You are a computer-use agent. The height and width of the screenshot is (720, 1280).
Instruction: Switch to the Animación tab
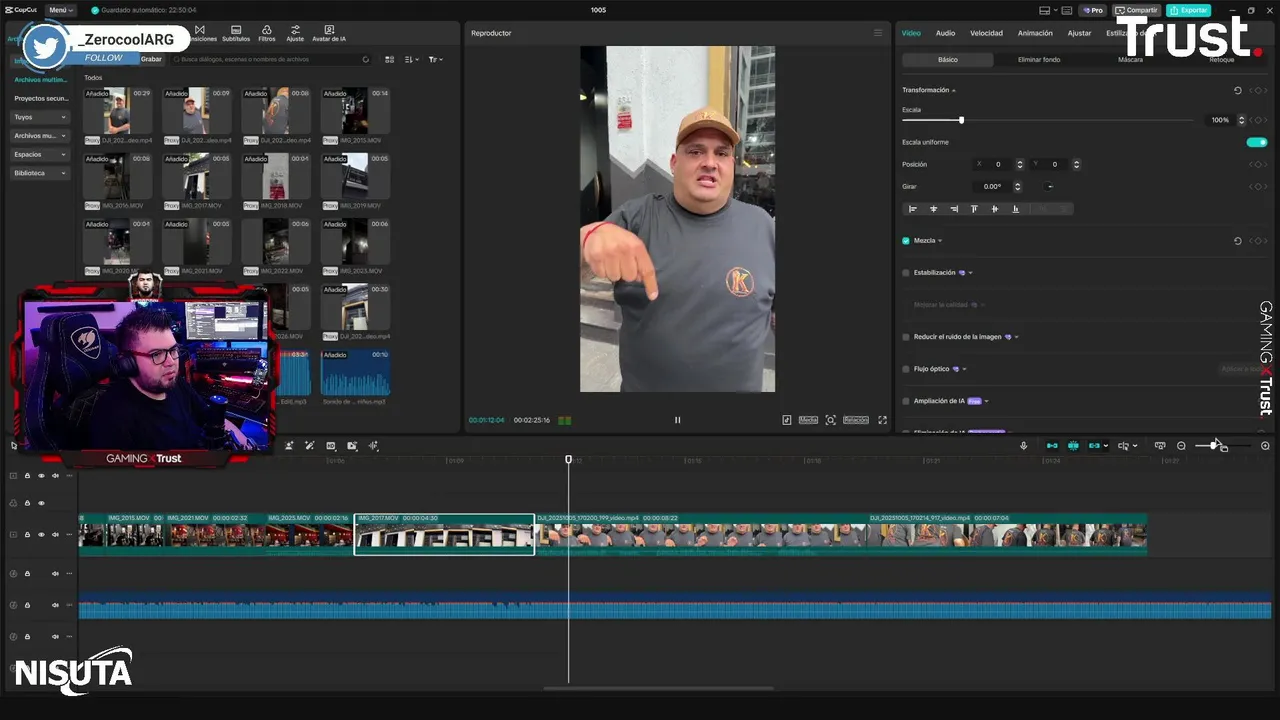pyautogui.click(x=1035, y=33)
